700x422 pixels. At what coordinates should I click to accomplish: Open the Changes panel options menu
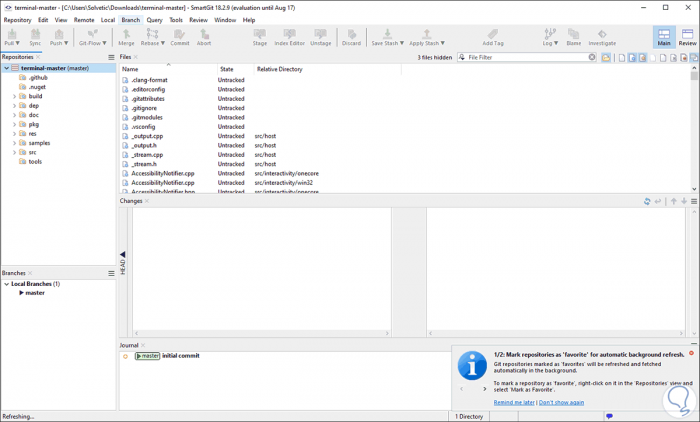point(694,201)
